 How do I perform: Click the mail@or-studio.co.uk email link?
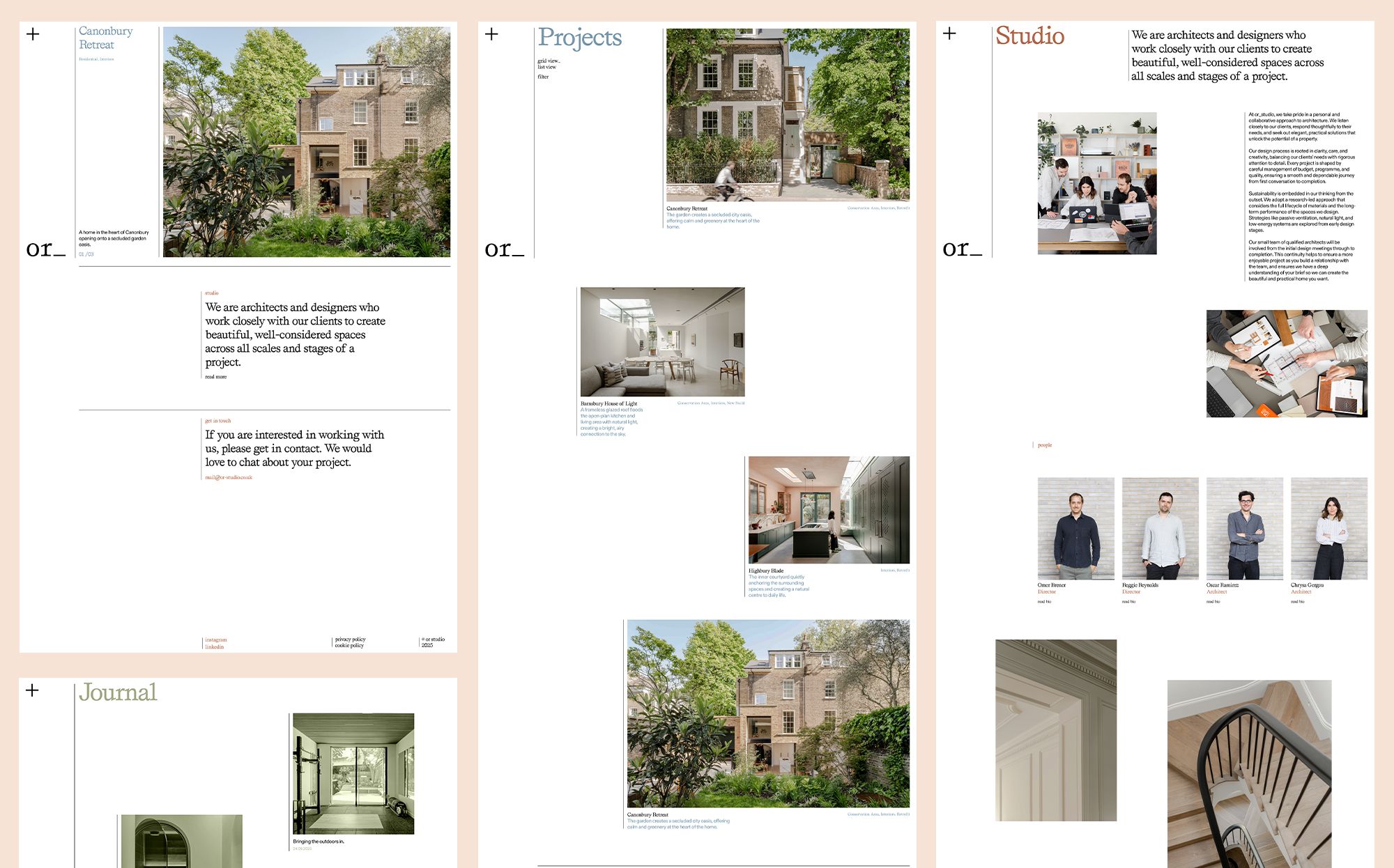tap(229, 477)
